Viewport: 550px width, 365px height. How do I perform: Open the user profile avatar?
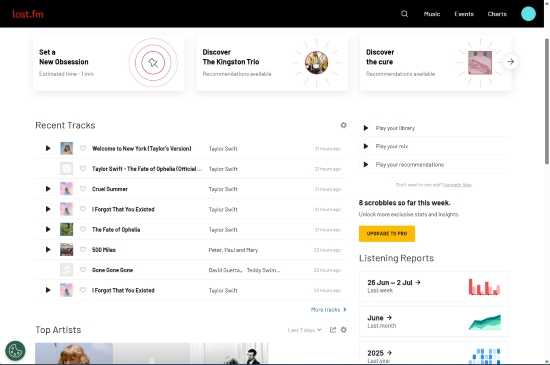coord(528,14)
